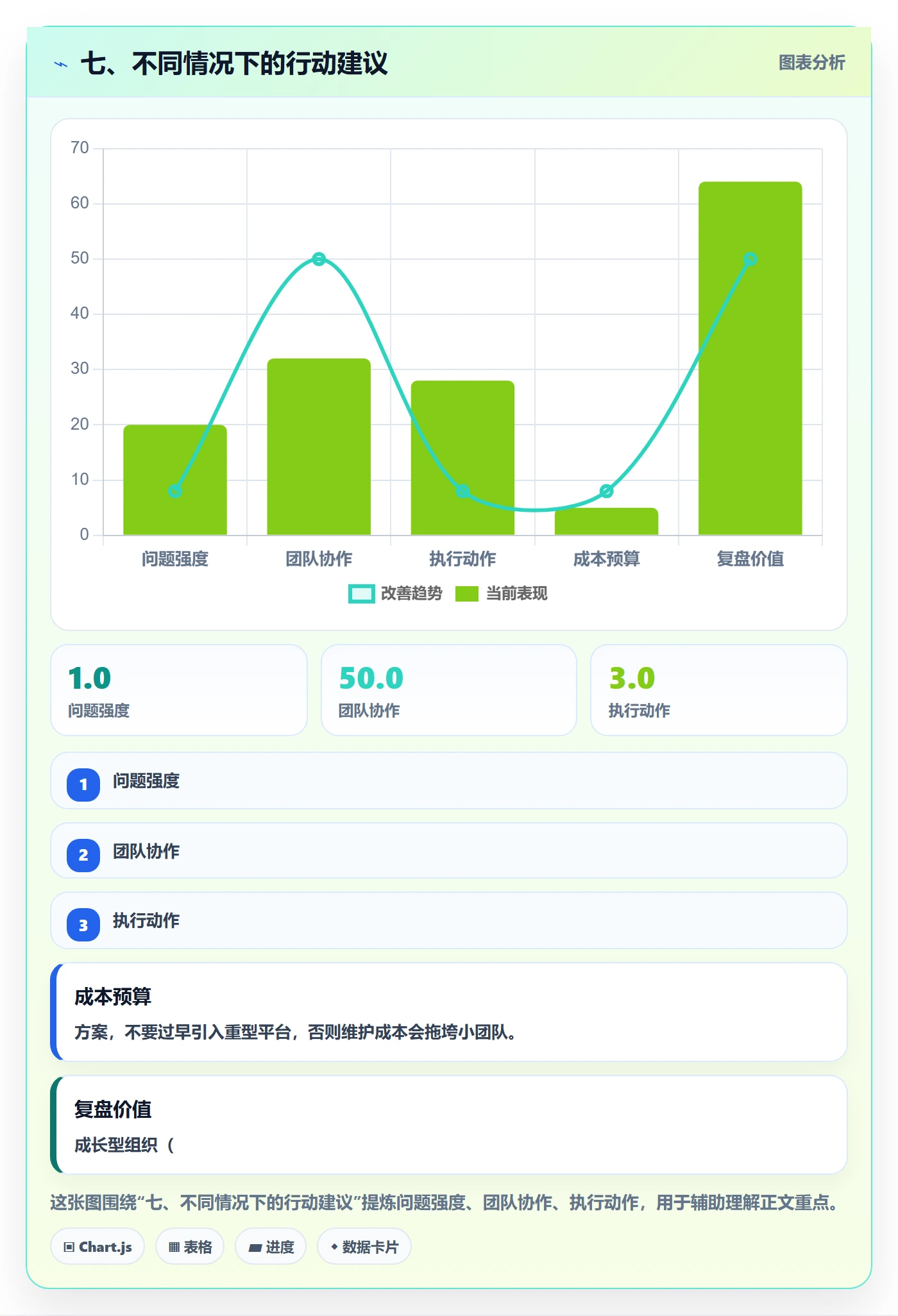
Task: Click the square icon in Chart.js chip
Action: pos(69,1247)
